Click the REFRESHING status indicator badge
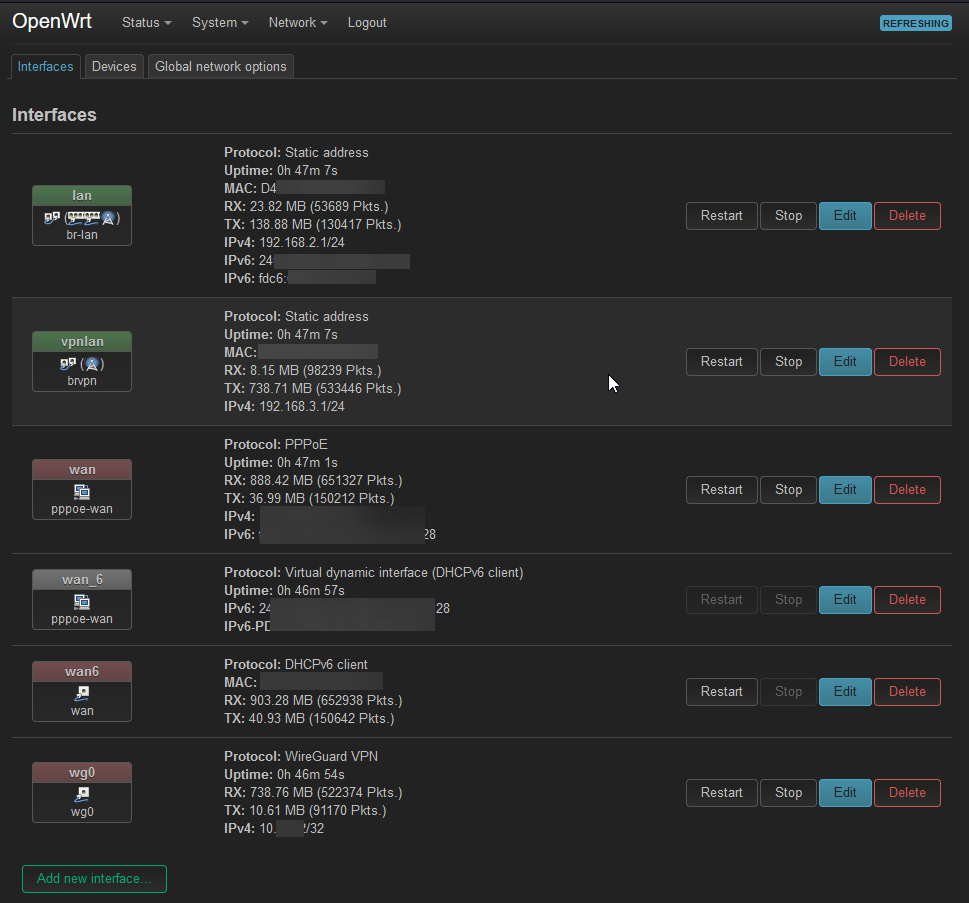Screen dimensions: 969x903 (x=915, y=23)
